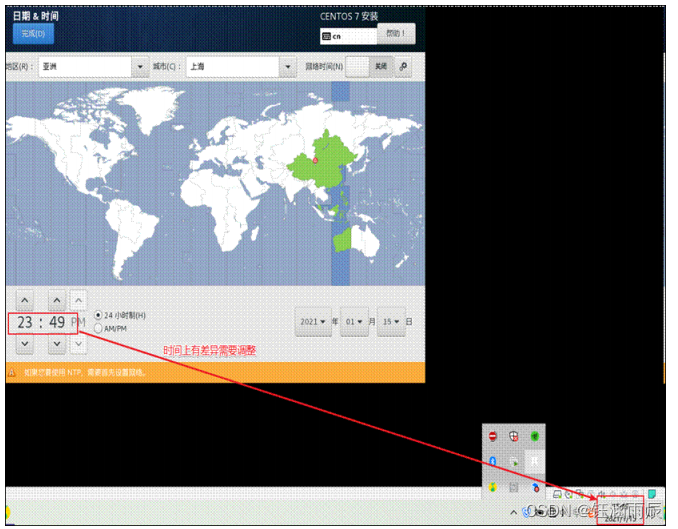Open NTP server settings gear icon
The height and width of the screenshot is (529, 678).
[x=403, y=66]
